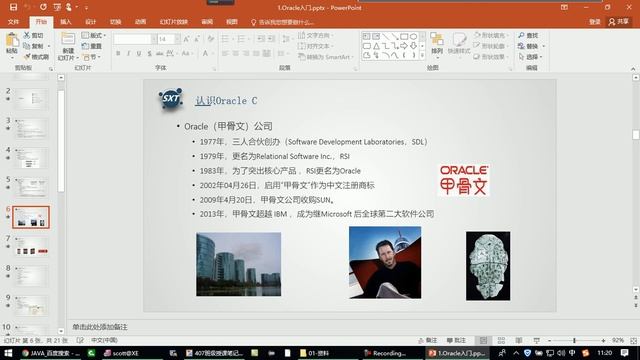Open Text Direction (文字方向) dropdown
This screenshot has height=360, width=640.
[316, 36]
